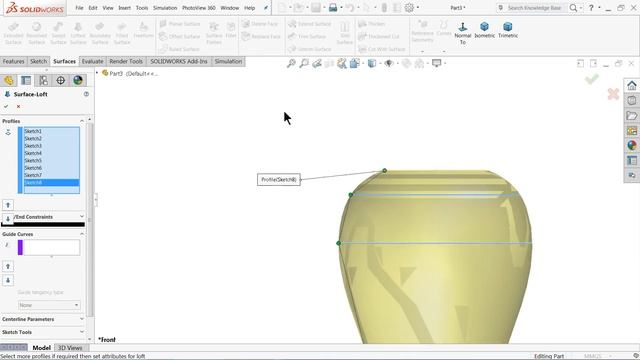Screen dimensions: 640x360
Task: Click the Guide Curves selection box
Action: point(51,248)
